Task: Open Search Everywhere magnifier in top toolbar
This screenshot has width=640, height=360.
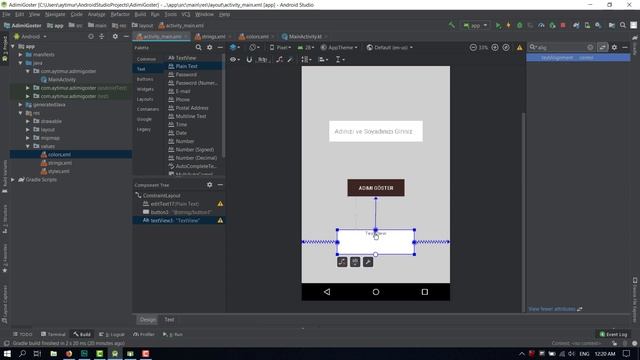Action: [x=622, y=25]
